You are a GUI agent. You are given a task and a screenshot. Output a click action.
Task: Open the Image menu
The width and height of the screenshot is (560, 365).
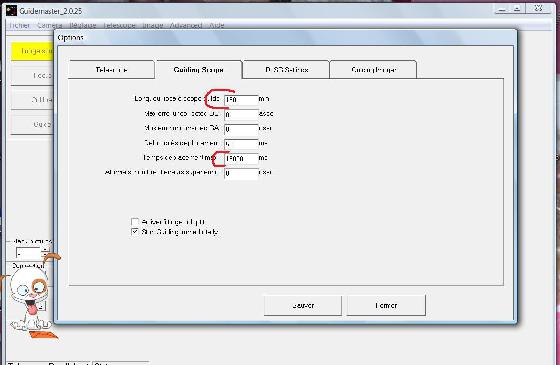[153, 25]
